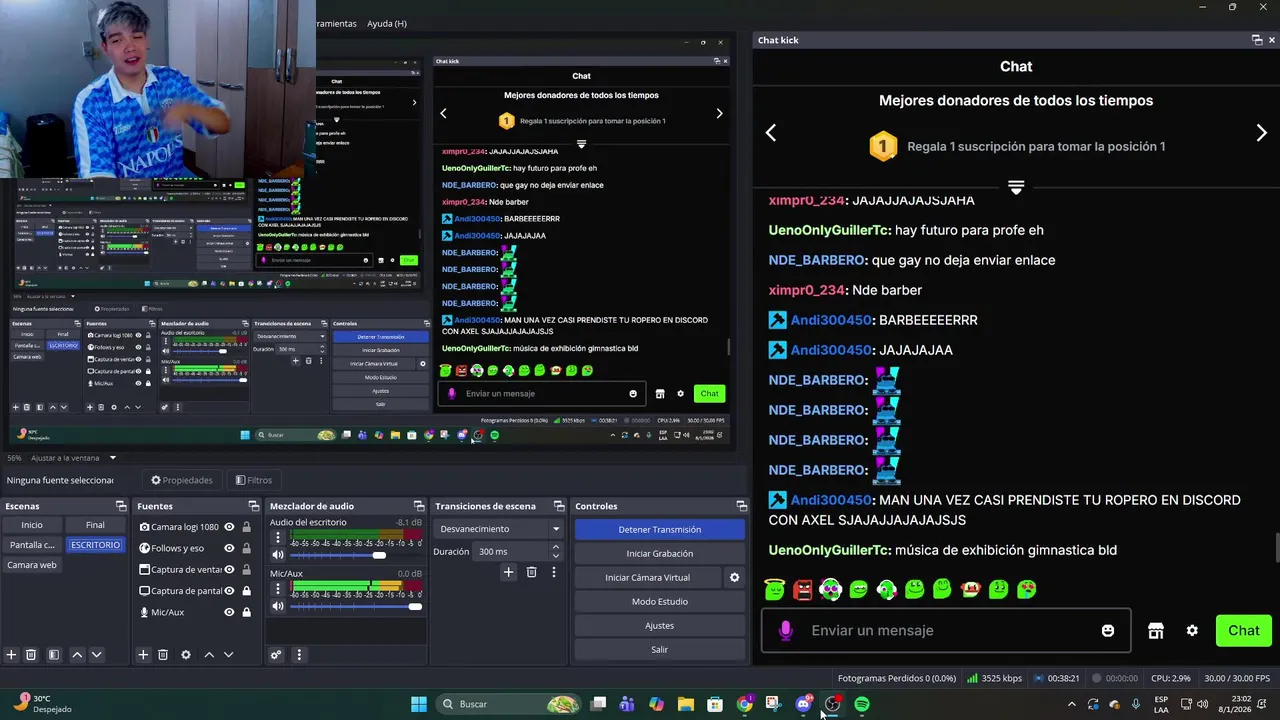
Task: Click Enviar un mensaje chat input
Action: click(945, 630)
